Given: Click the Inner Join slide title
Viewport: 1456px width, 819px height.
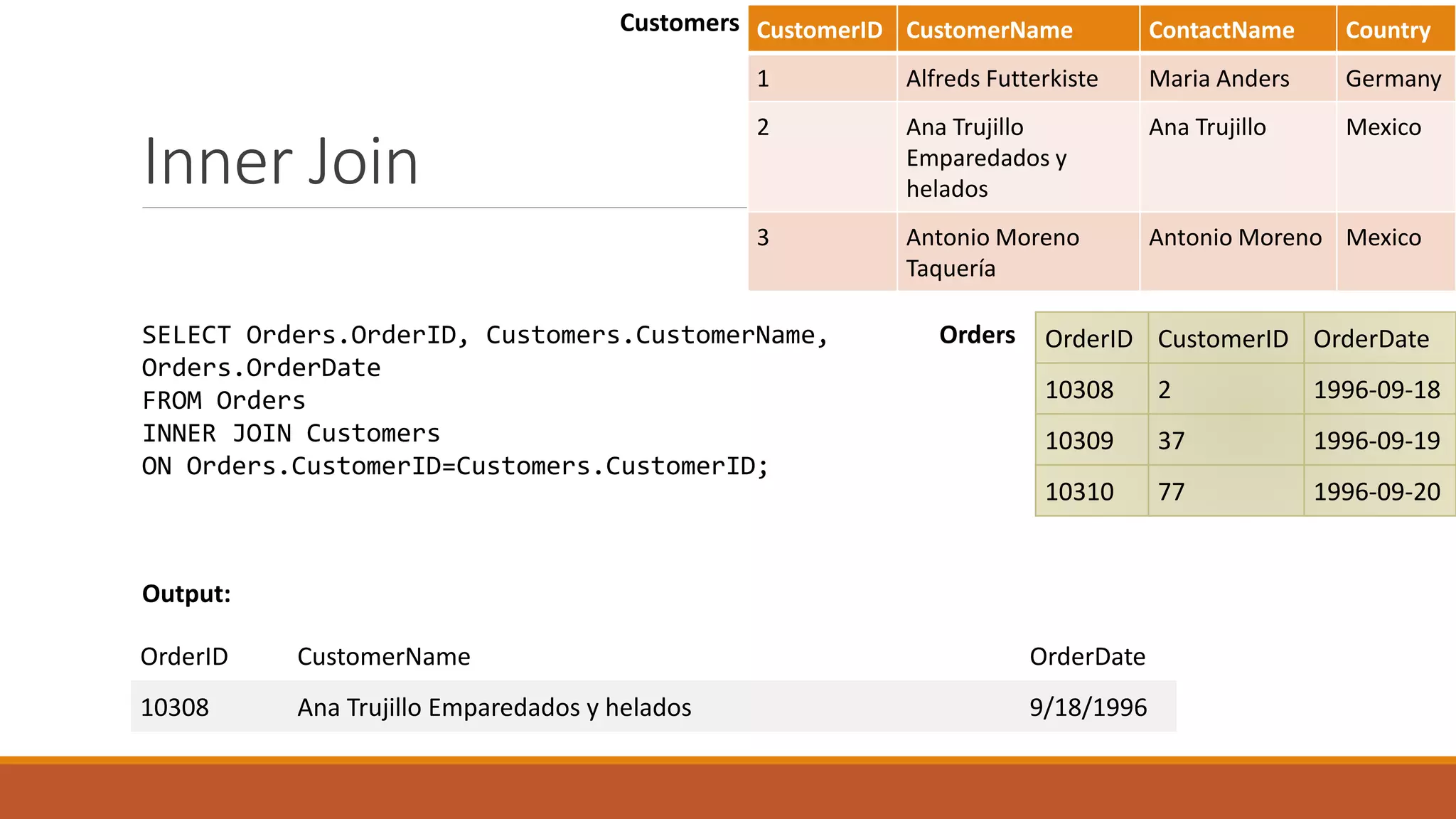Looking at the screenshot, I should pos(281,162).
